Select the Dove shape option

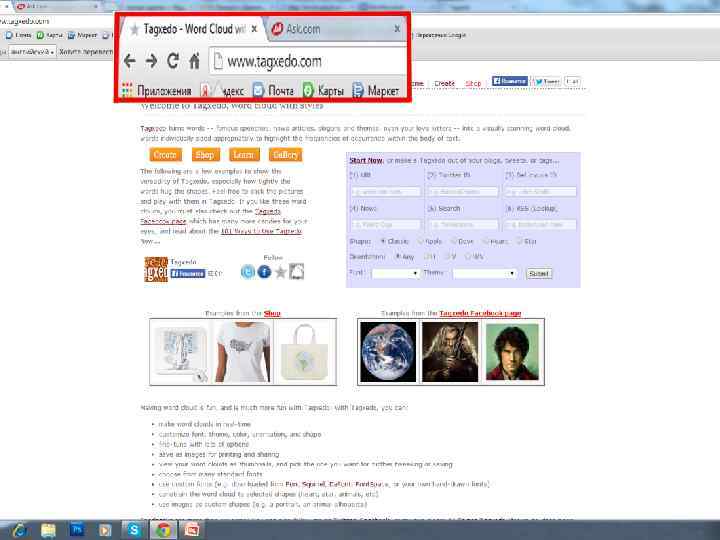tap(454, 241)
